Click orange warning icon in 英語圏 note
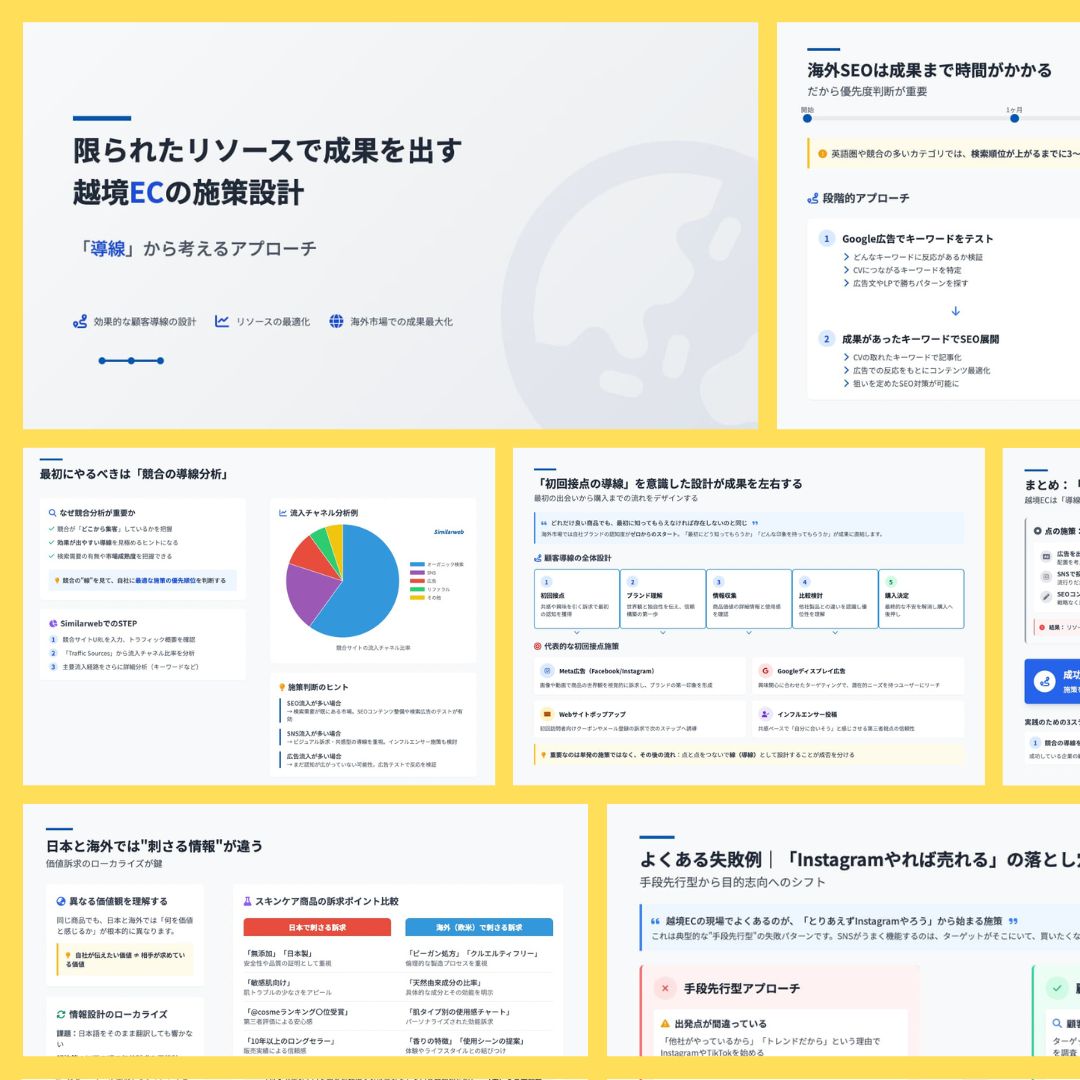The image size is (1080, 1080). point(822,154)
